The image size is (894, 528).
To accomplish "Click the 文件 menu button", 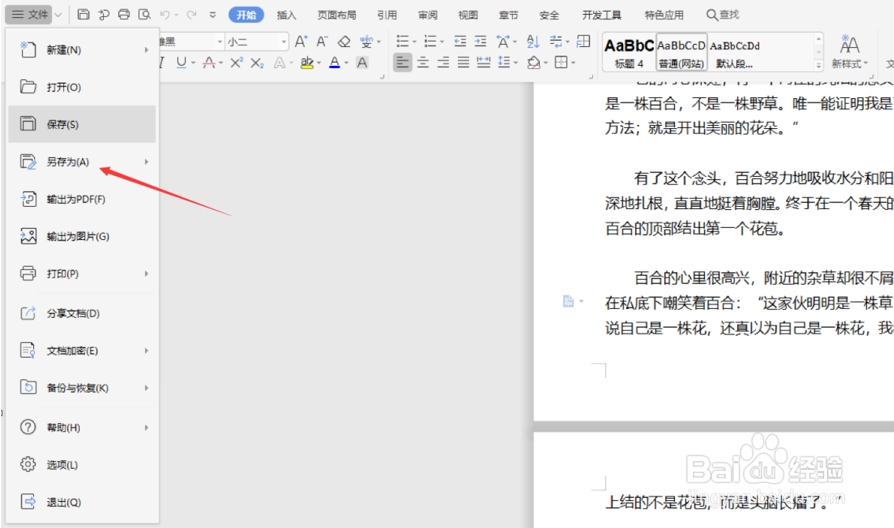I will (x=30, y=15).
